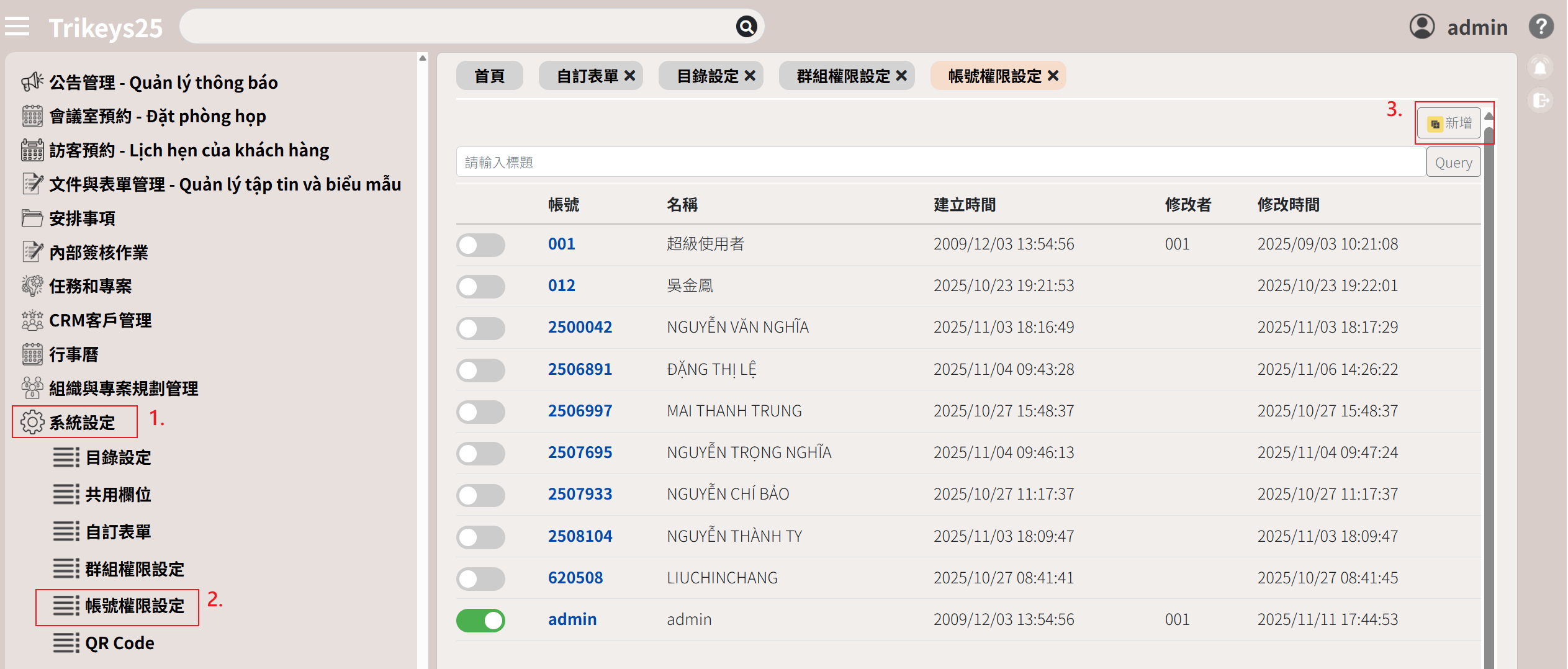Switch to the 首頁 tab
1568x669 pixels.
coord(489,76)
